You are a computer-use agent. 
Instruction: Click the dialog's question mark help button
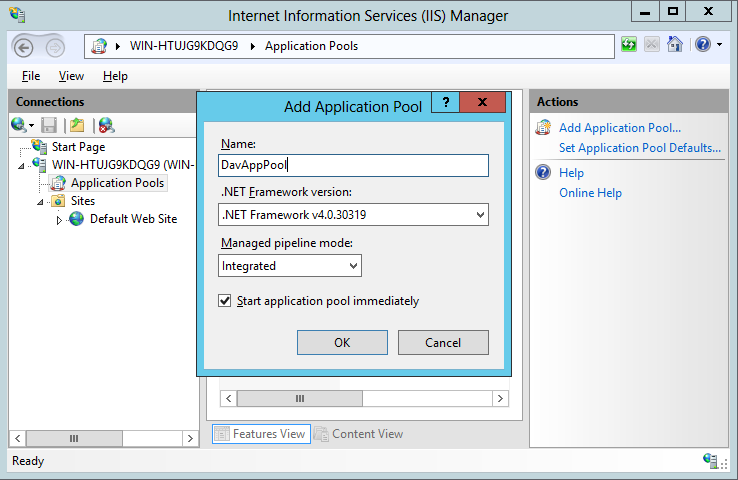[445, 102]
